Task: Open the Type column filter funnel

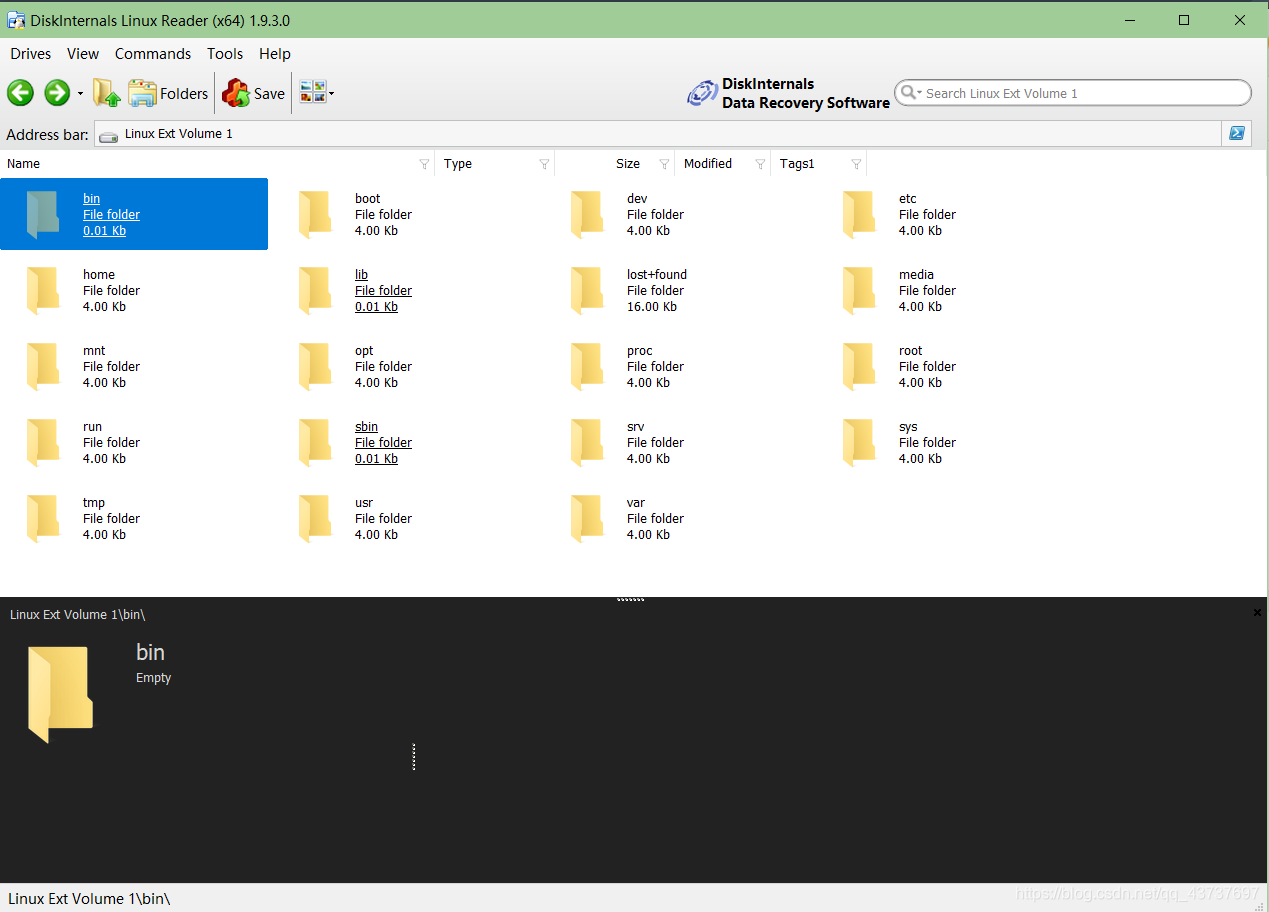Action: [544, 164]
